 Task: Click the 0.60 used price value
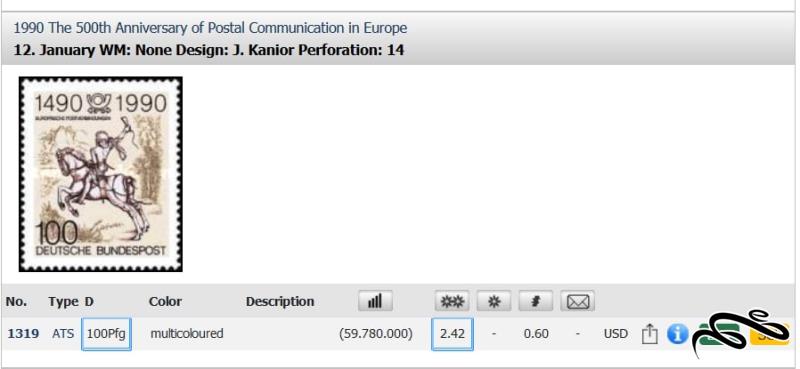[536, 334]
